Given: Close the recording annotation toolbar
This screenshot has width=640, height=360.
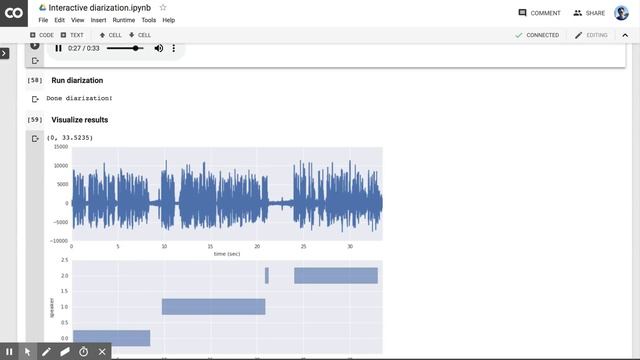Looking at the screenshot, I should (102, 351).
